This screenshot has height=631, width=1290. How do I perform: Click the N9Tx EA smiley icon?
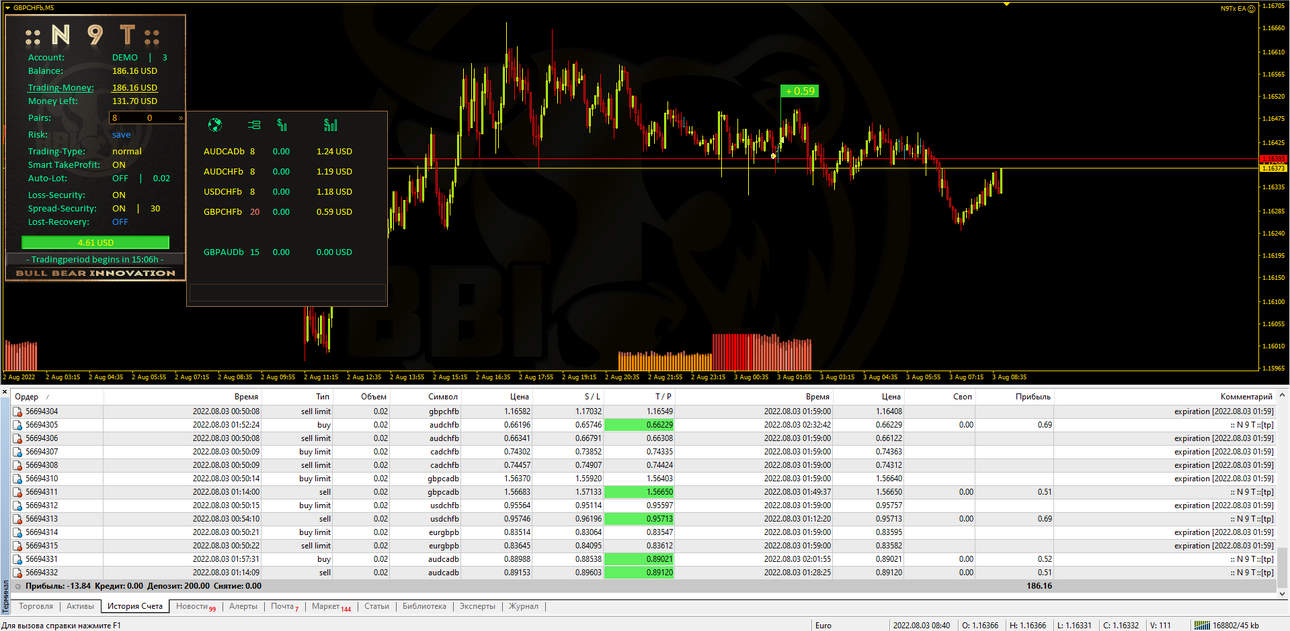1252,8
